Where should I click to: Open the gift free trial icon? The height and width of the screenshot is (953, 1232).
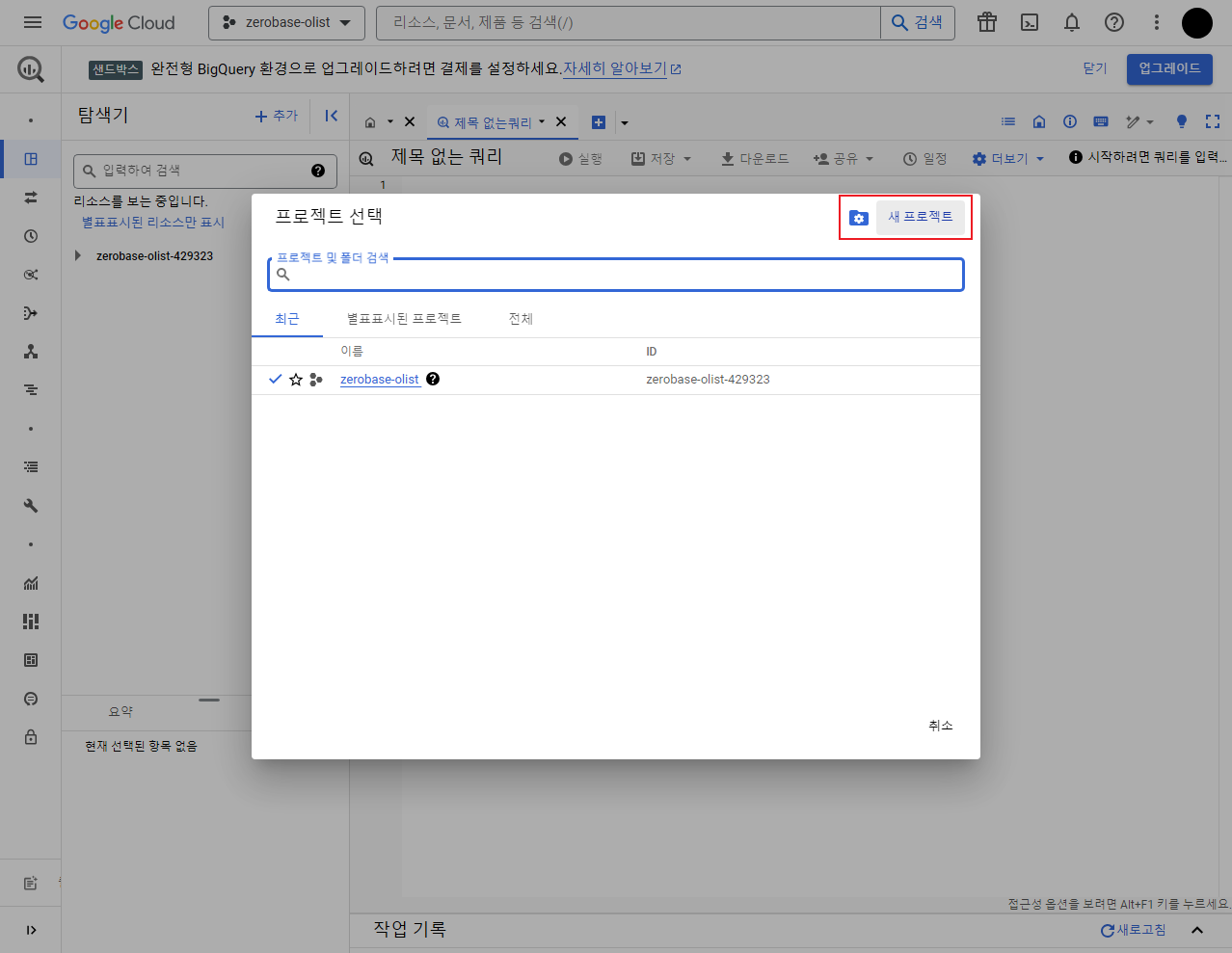[987, 22]
